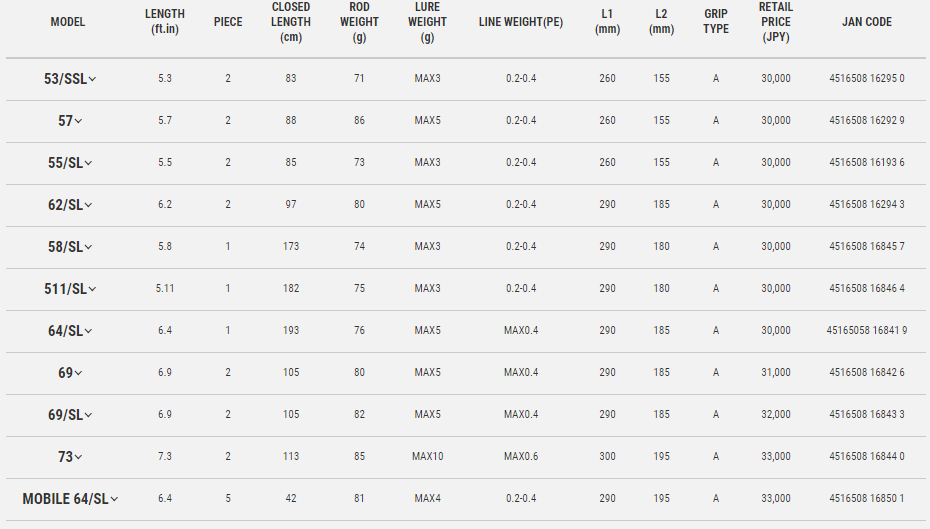Click the GRIP TYPE column header
The image size is (930, 529).
click(716, 21)
